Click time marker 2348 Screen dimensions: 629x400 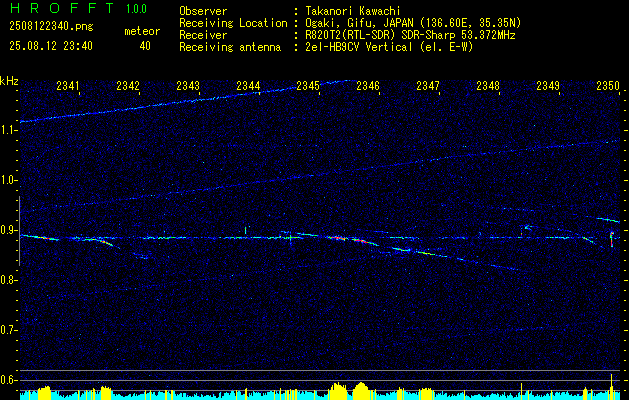488,85
